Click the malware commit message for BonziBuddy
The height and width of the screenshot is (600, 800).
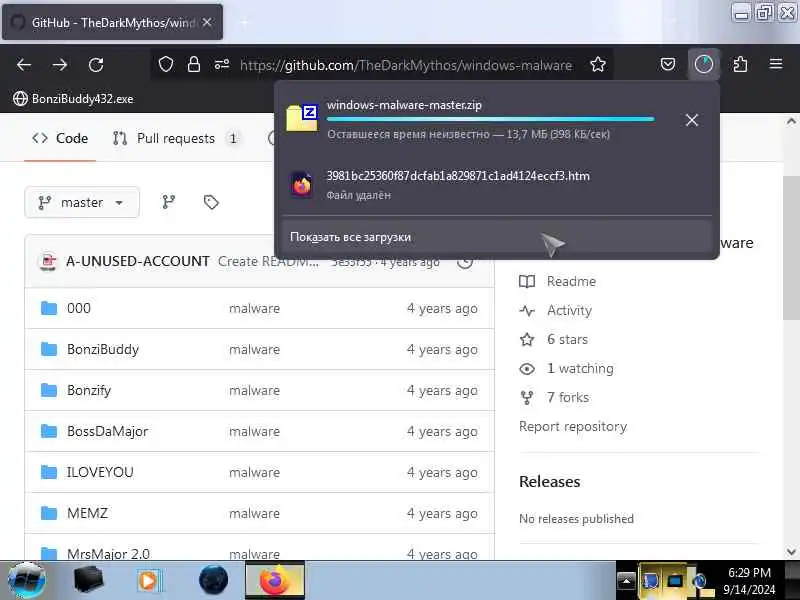[x=254, y=349]
